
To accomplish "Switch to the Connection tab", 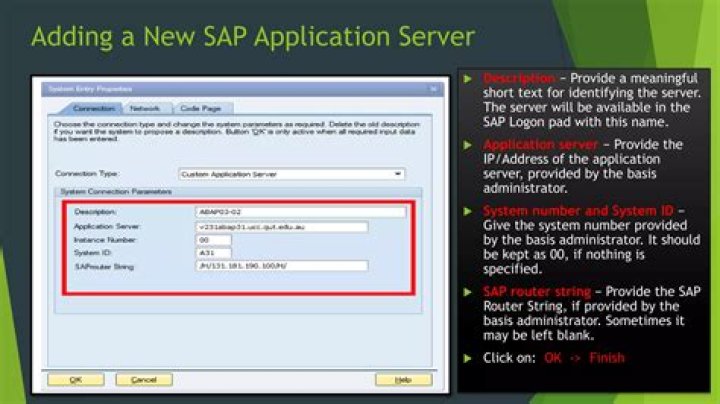I will click(x=94, y=108).
